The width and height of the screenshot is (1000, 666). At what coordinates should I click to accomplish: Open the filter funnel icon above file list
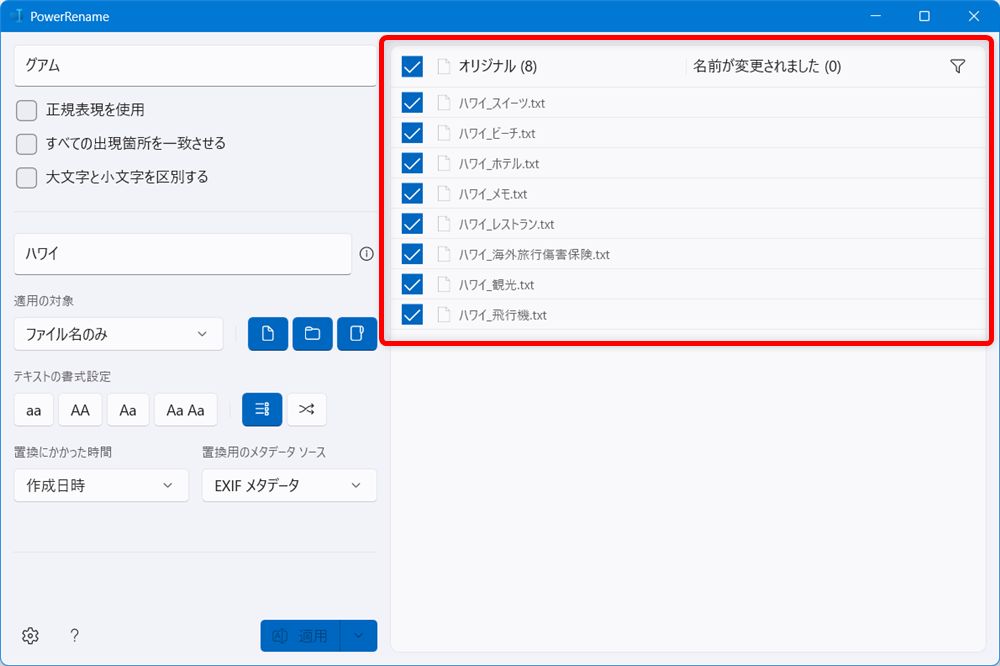tap(957, 65)
